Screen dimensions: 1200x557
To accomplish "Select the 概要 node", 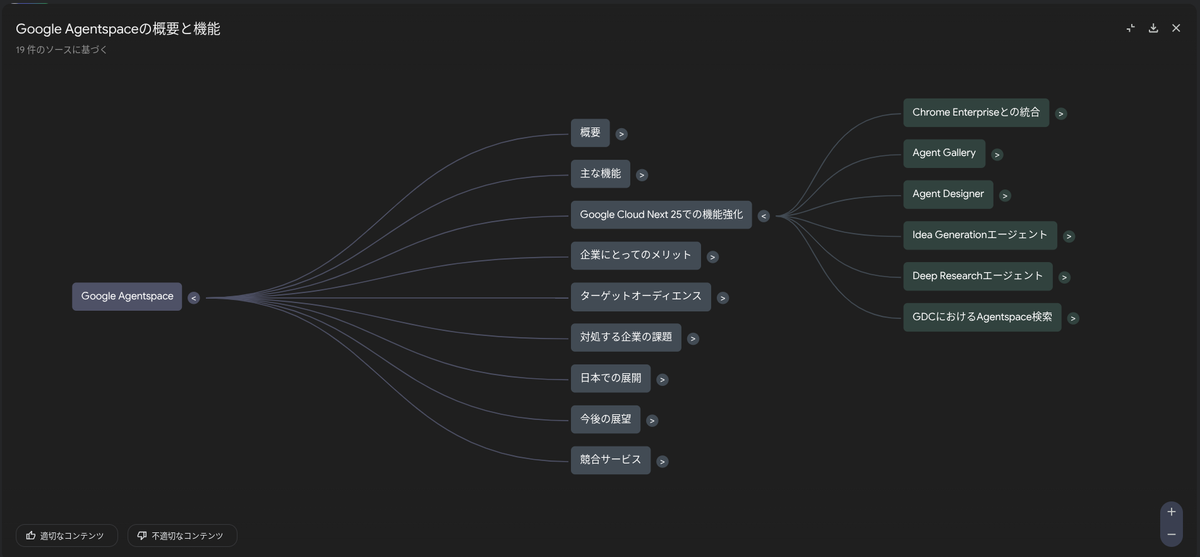I will 590,132.
